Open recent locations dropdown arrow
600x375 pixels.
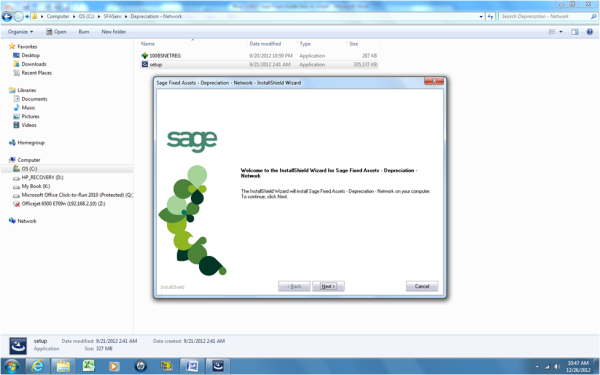pos(27,16)
